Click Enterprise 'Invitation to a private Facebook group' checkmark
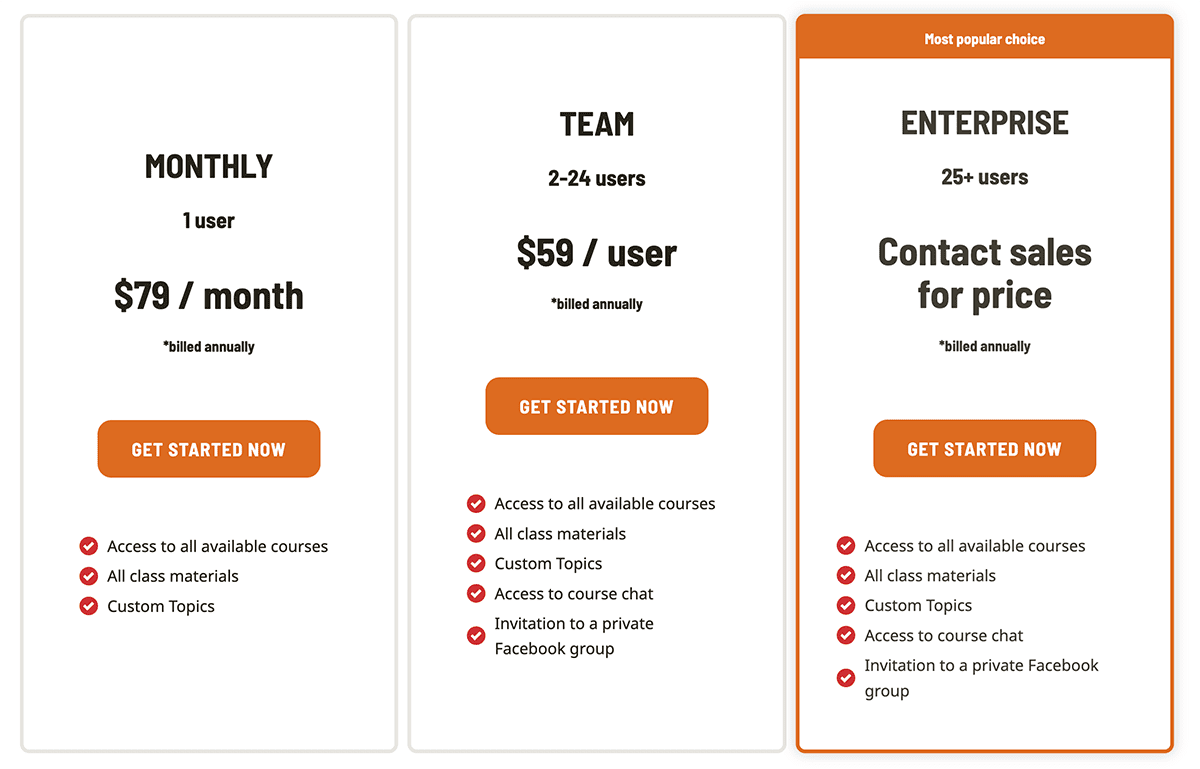 coord(846,678)
